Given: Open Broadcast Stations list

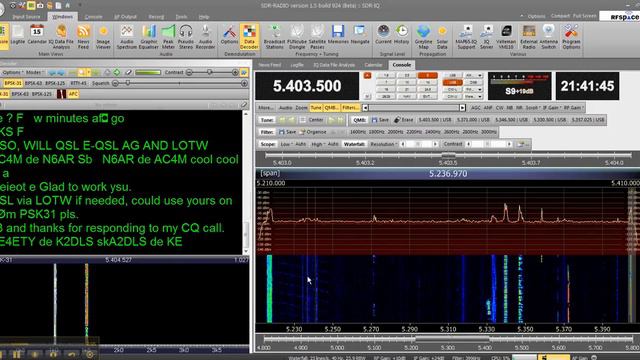Looking at the screenshot, I should 274,36.
